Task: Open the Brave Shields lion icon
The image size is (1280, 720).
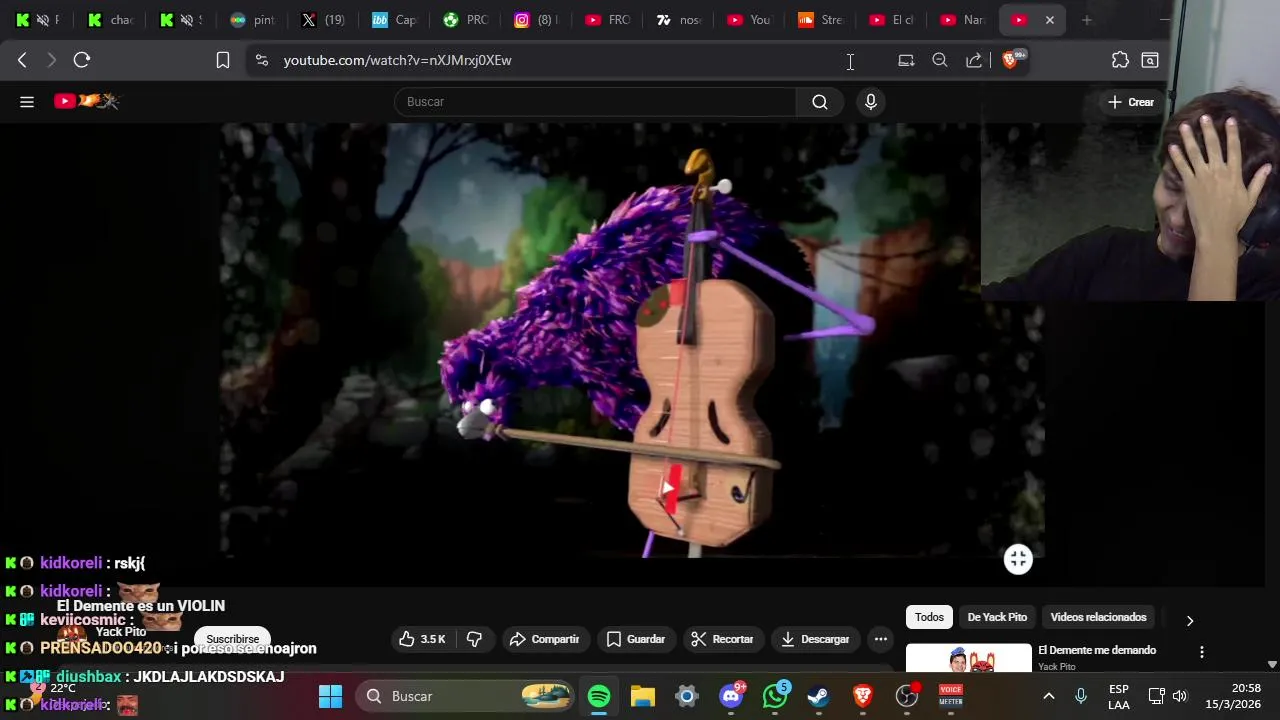Action: click(1010, 60)
